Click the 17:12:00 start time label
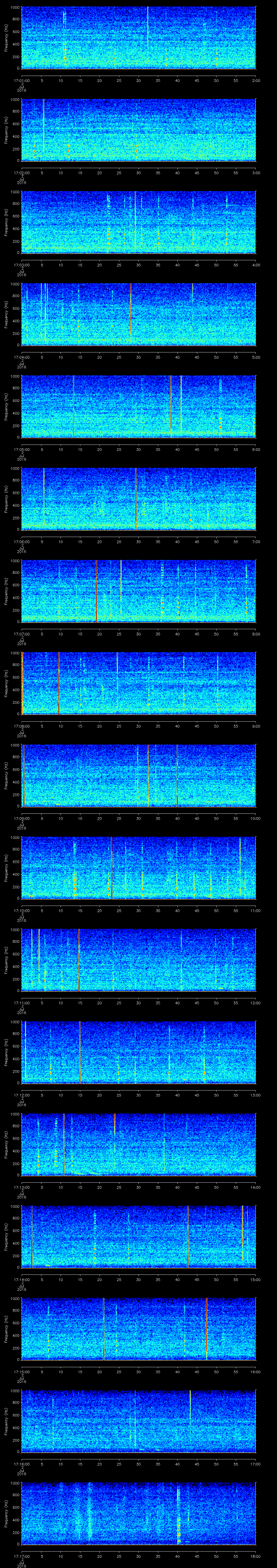Screen dimensions: 277x1568 pos(21,1095)
